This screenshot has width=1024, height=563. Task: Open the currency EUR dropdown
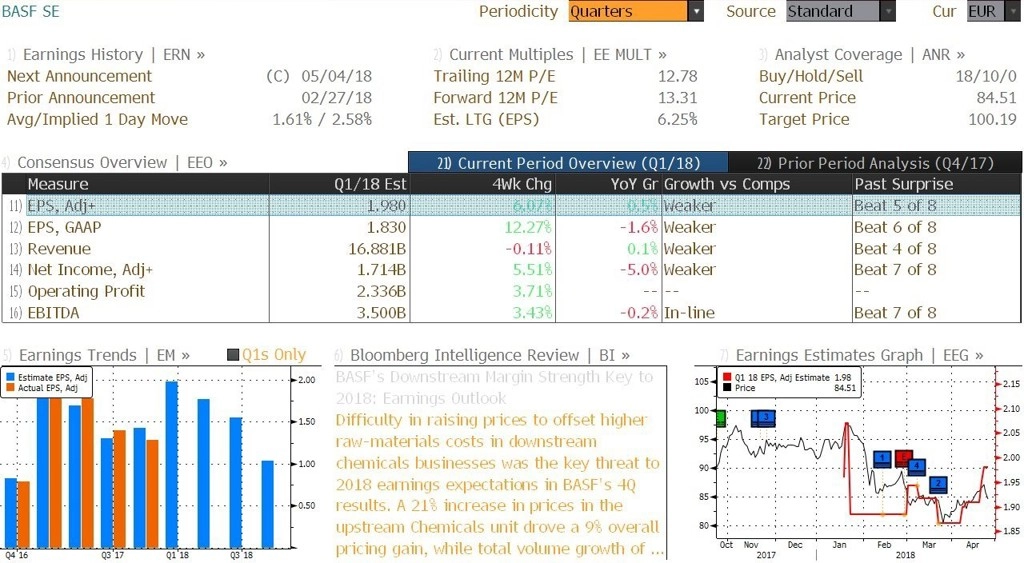[993, 11]
